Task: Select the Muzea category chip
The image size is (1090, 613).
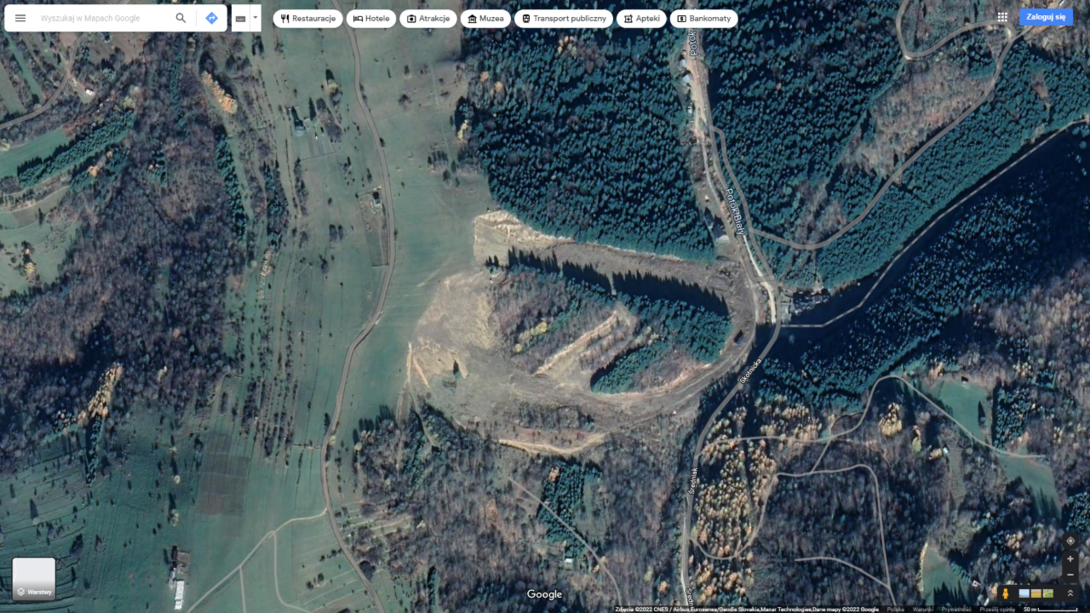Action: pos(486,19)
